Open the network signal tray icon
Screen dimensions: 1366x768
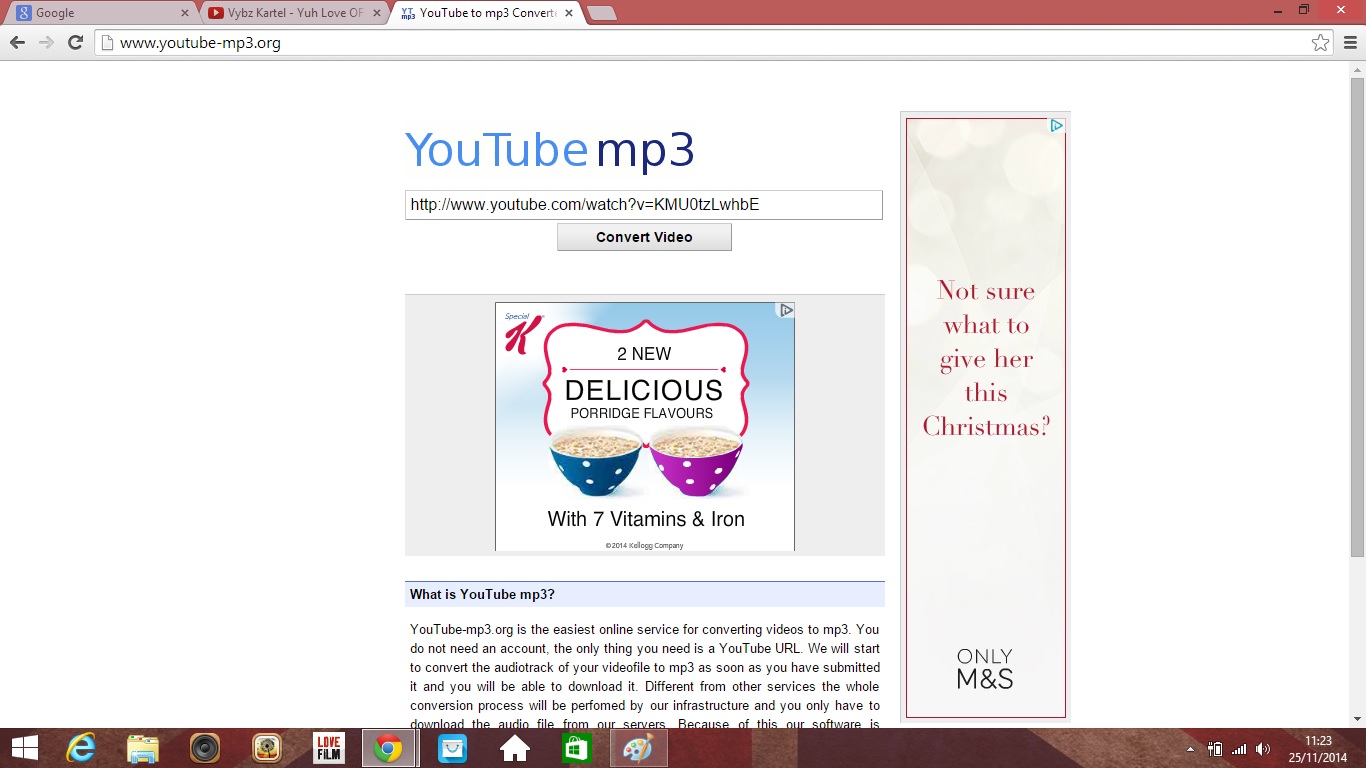[1240, 749]
